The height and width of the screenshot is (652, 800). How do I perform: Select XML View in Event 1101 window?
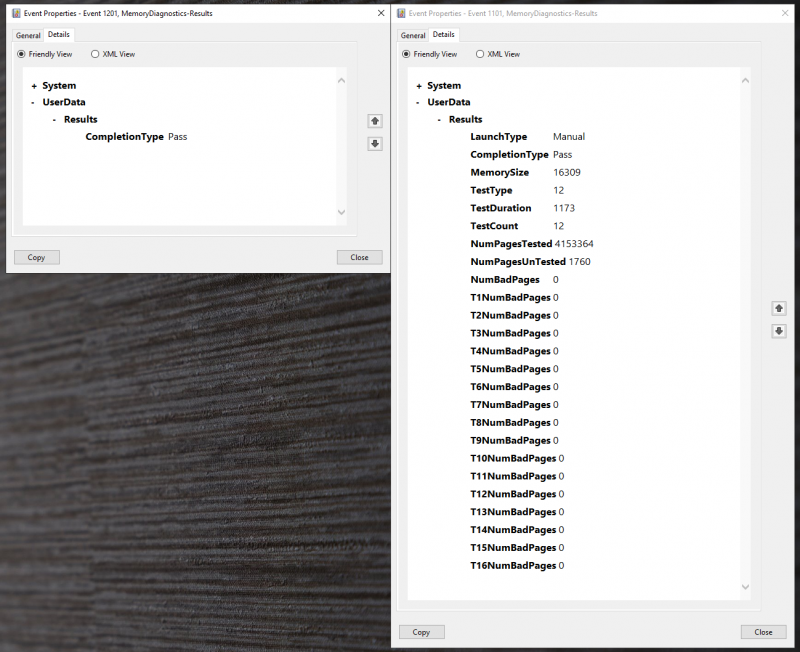click(x=480, y=54)
